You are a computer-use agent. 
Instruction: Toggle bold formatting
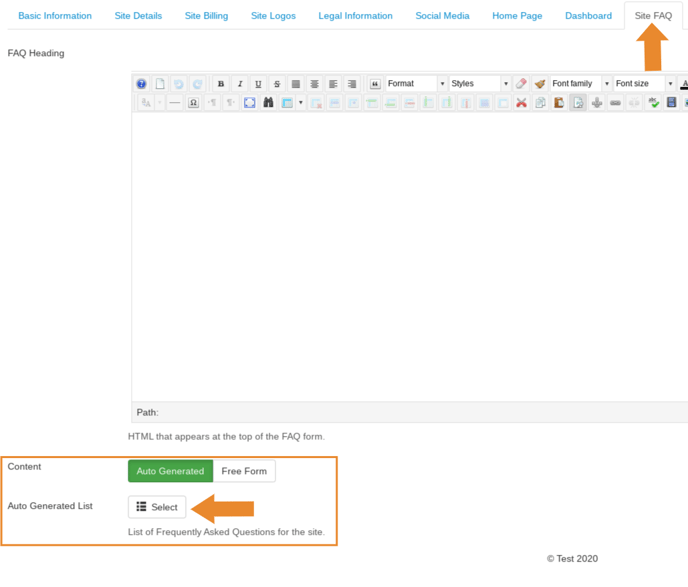[221, 84]
